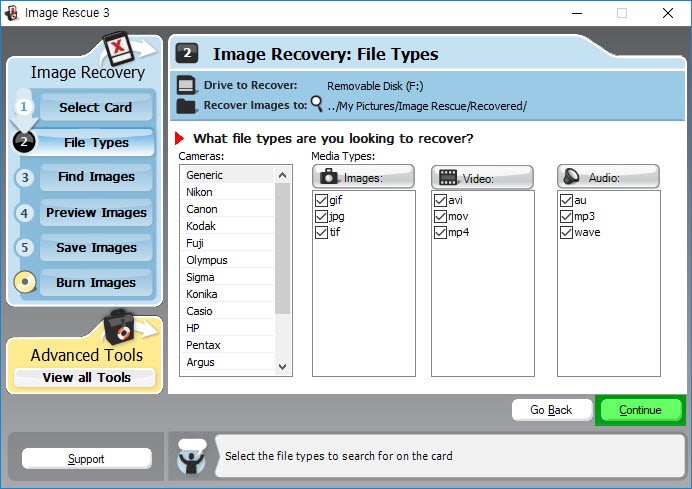Click the Cameras list scroll down arrow

pos(282,366)
